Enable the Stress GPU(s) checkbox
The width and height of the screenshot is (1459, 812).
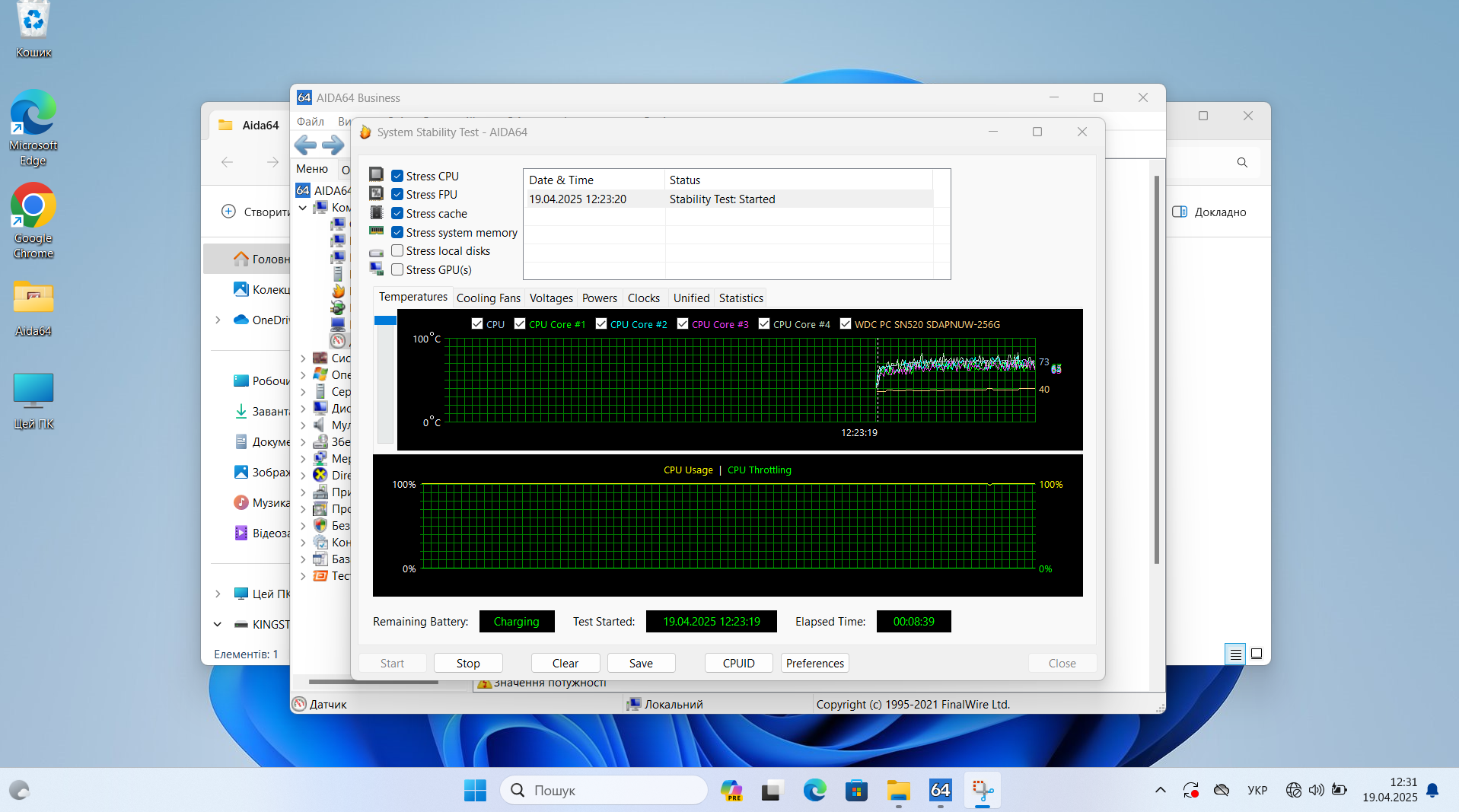pyautogui.click(x=397, y=269)
